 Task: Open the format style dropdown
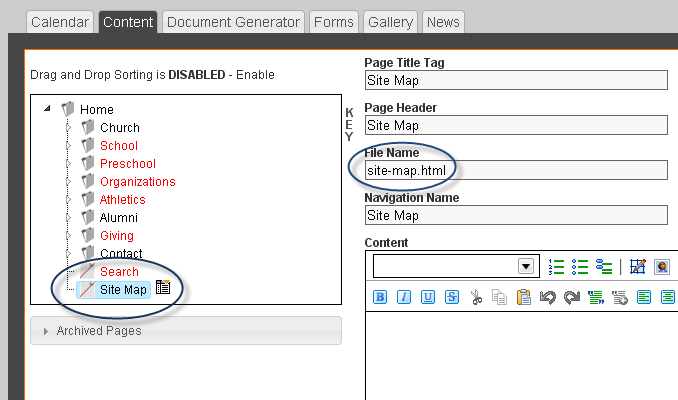click(x=456, y=266)
